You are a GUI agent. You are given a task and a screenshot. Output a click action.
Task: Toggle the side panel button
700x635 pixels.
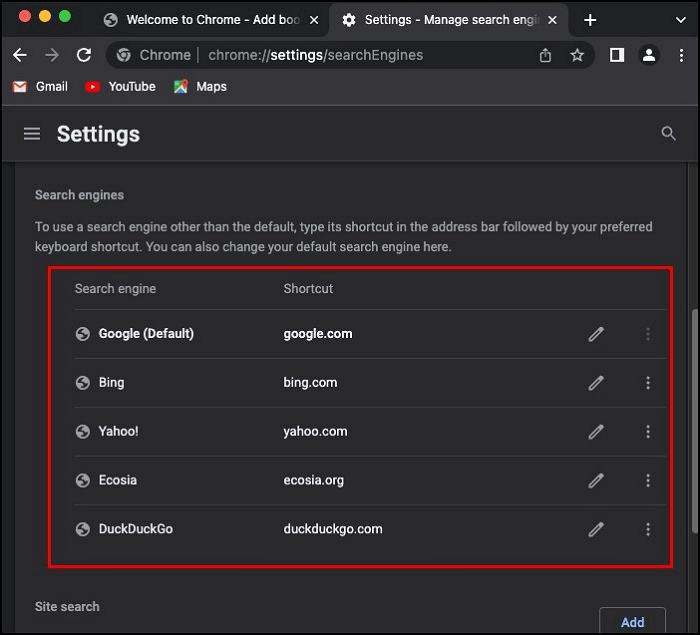point(617,56)
